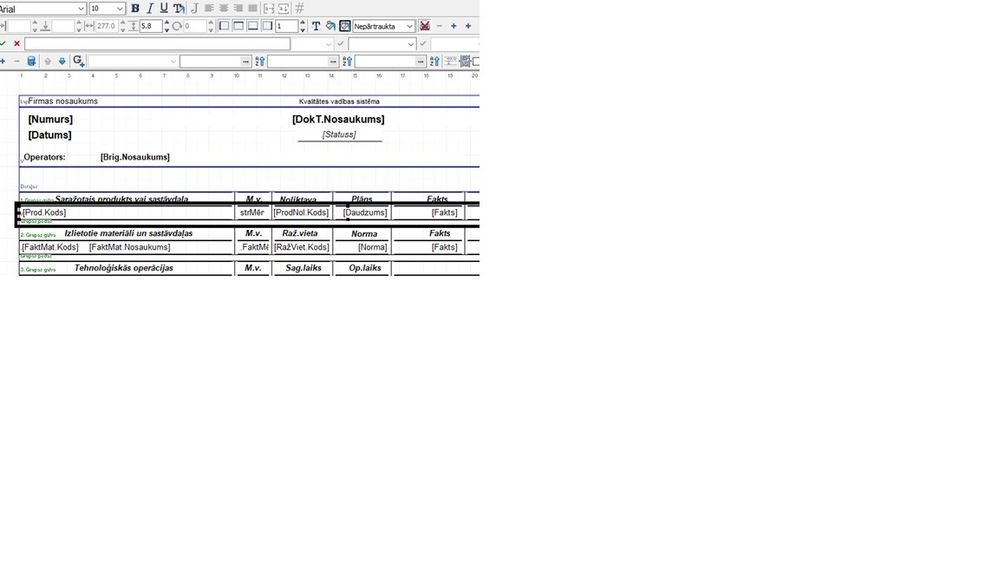Select the [Prod.Kods] field

44,213
